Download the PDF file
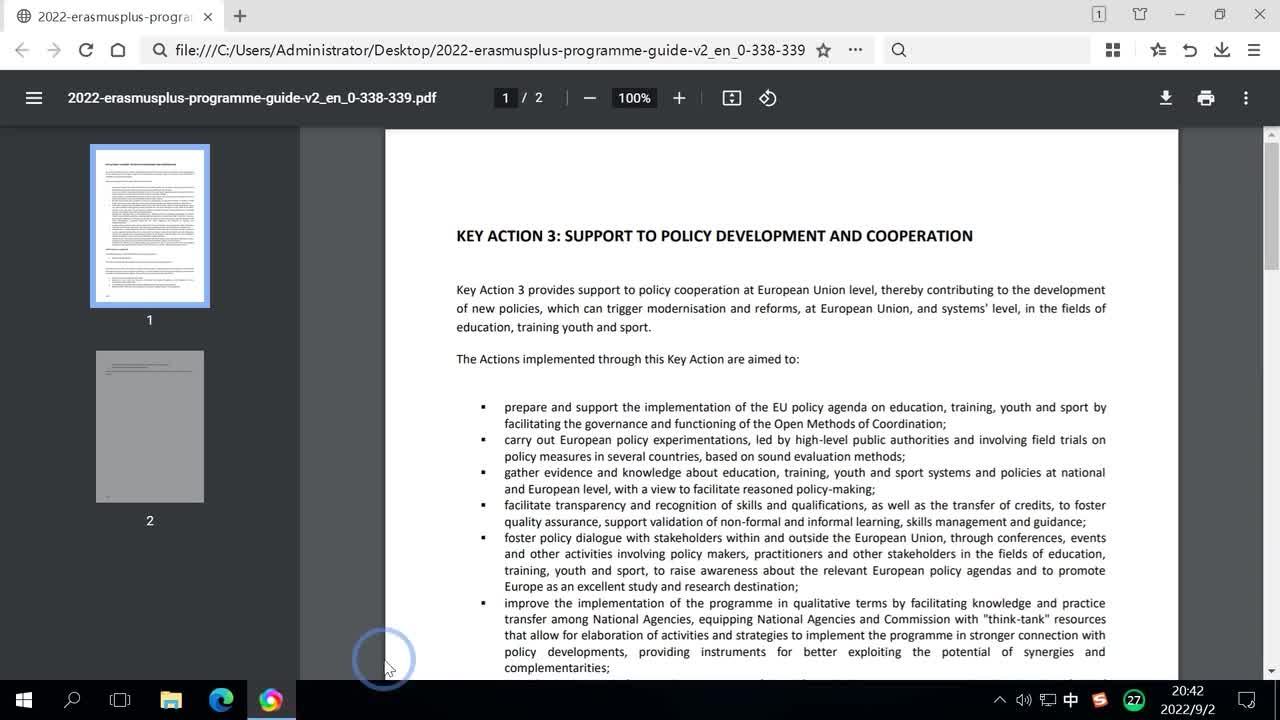Viewport: 1280px width, 720px height. [x=1166, y=98]
